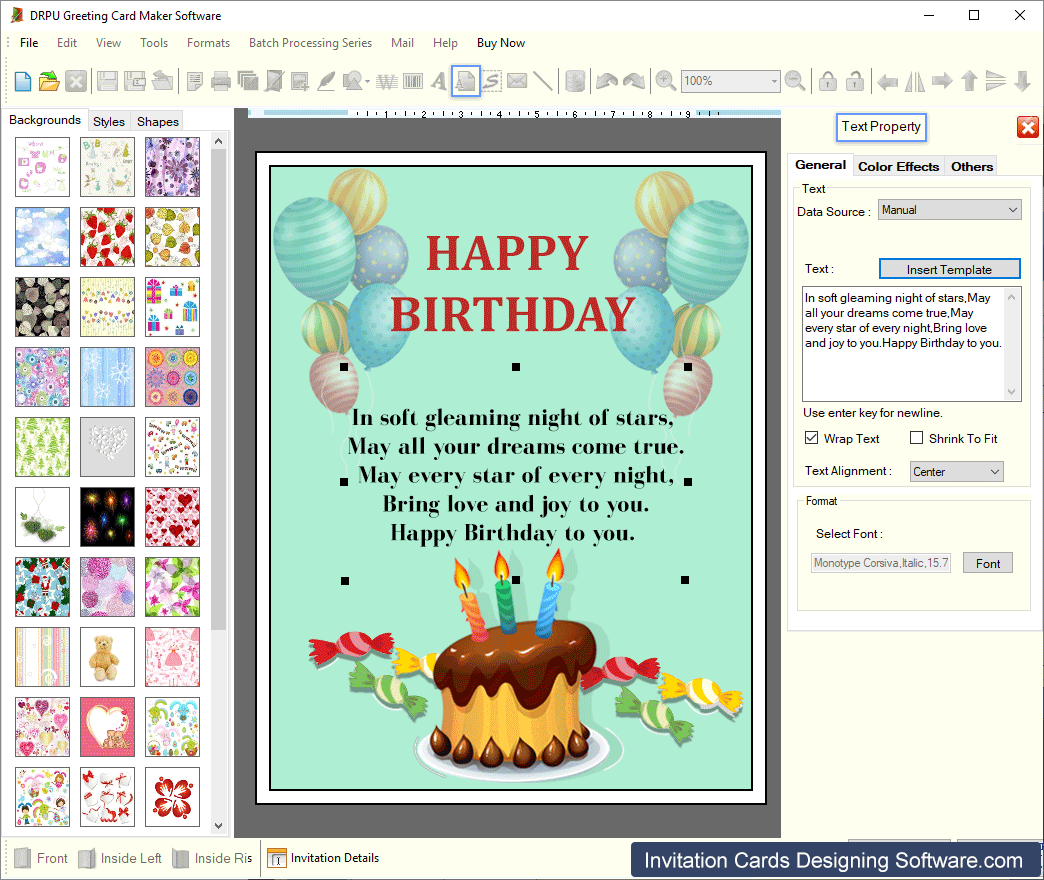Insert a barcode onto the card
1044x880 pixels.
coord(412,81)
